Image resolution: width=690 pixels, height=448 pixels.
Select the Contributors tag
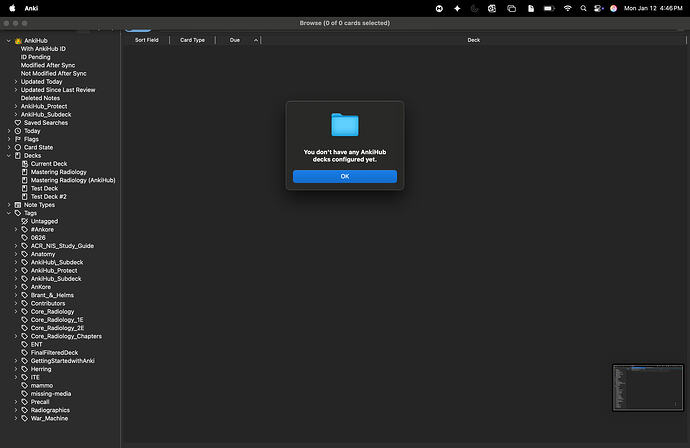coord(48,303)
